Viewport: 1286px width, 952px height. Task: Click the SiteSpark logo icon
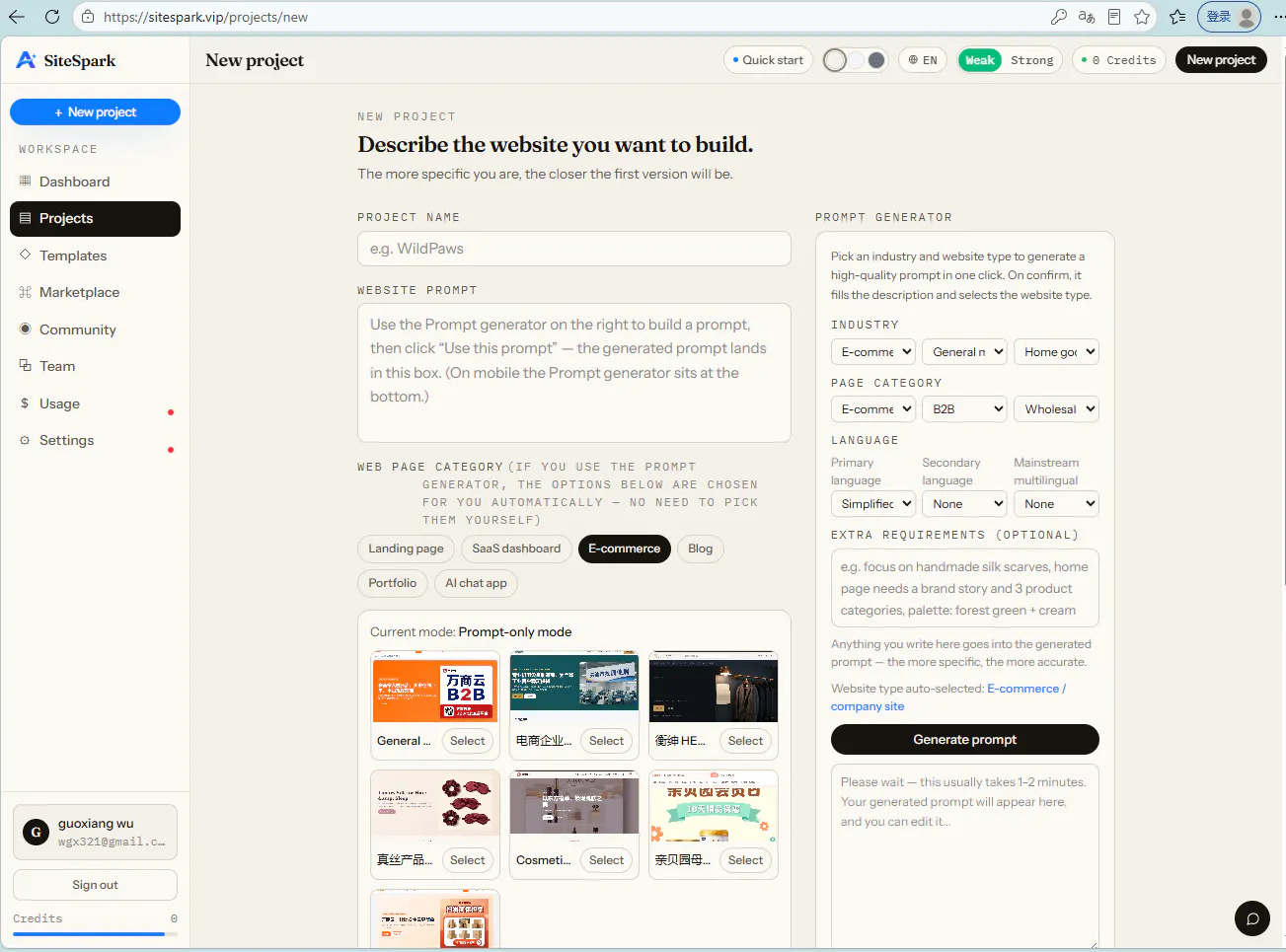(x=26, y=60)
